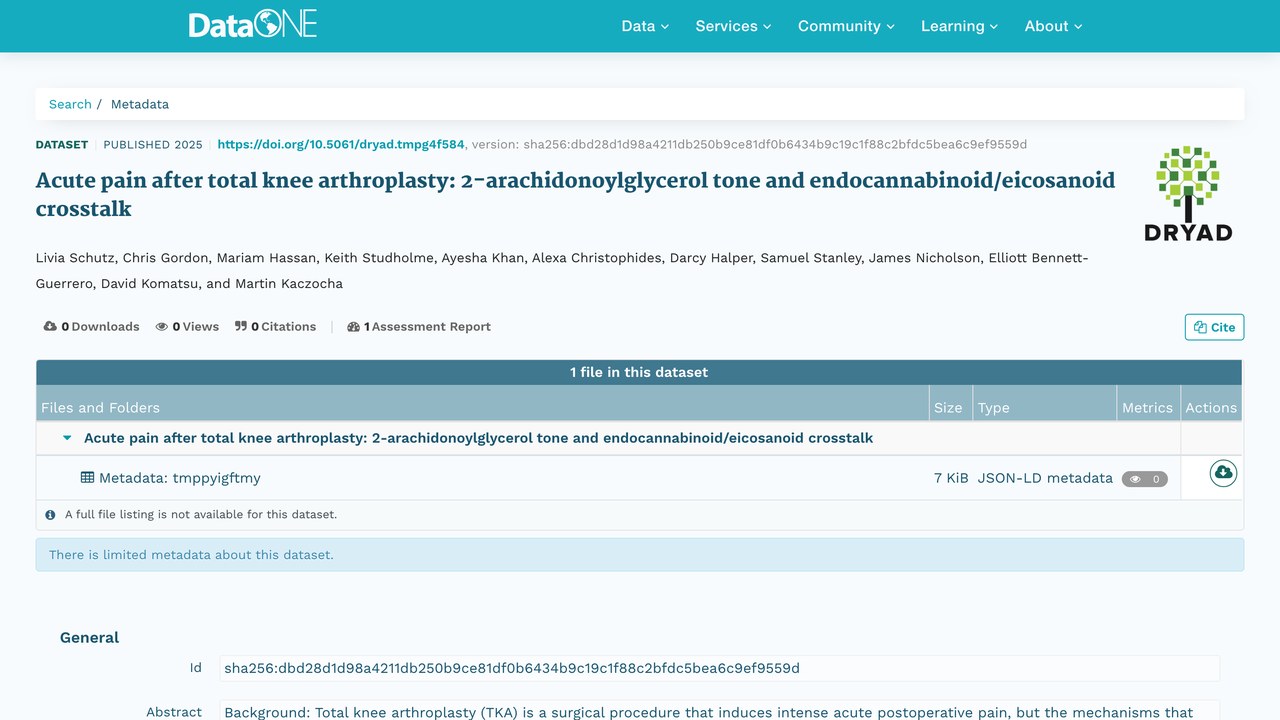Click the General section heading
Viewport: 1280px width, 720px height.
(89, 638)
